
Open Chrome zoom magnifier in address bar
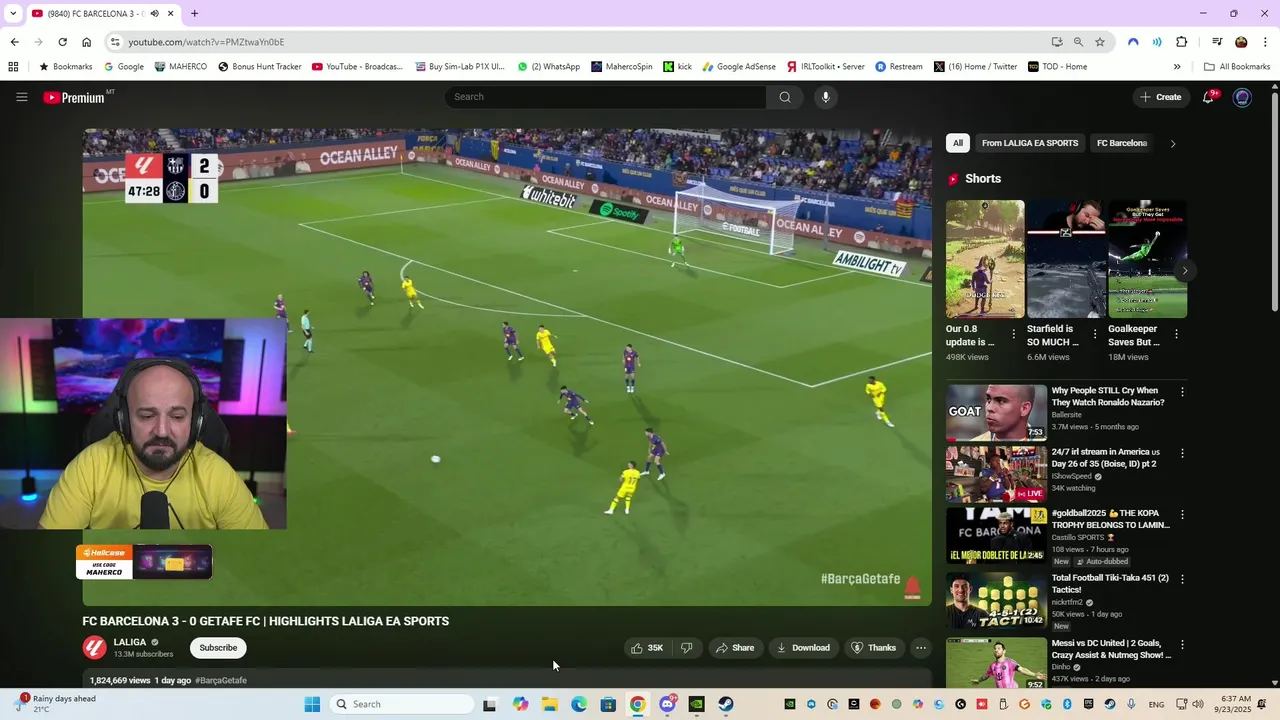pyautogui.click(x=1078, y=42)
